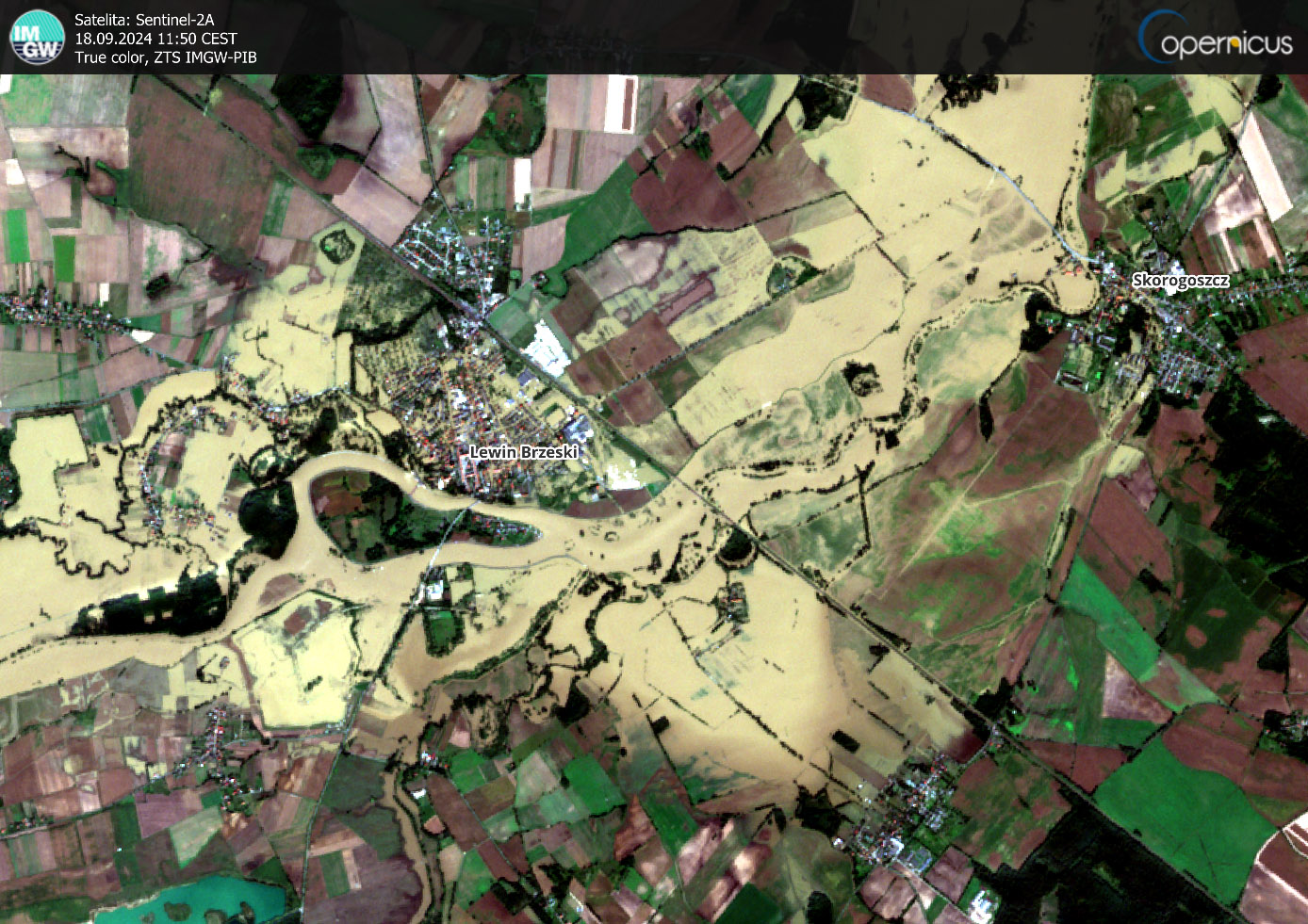The width and height of the screenshot is (1308, 924).
Task: Click the Copernicus logo at top right
Action: [x=1216, y=38]
